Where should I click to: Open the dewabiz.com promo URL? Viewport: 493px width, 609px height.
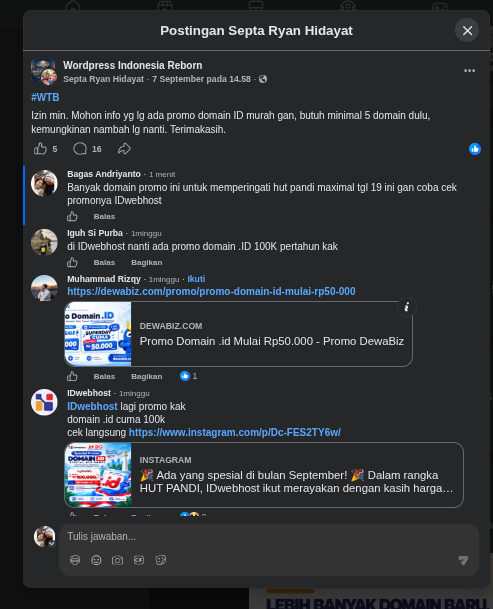coord(211,291)
